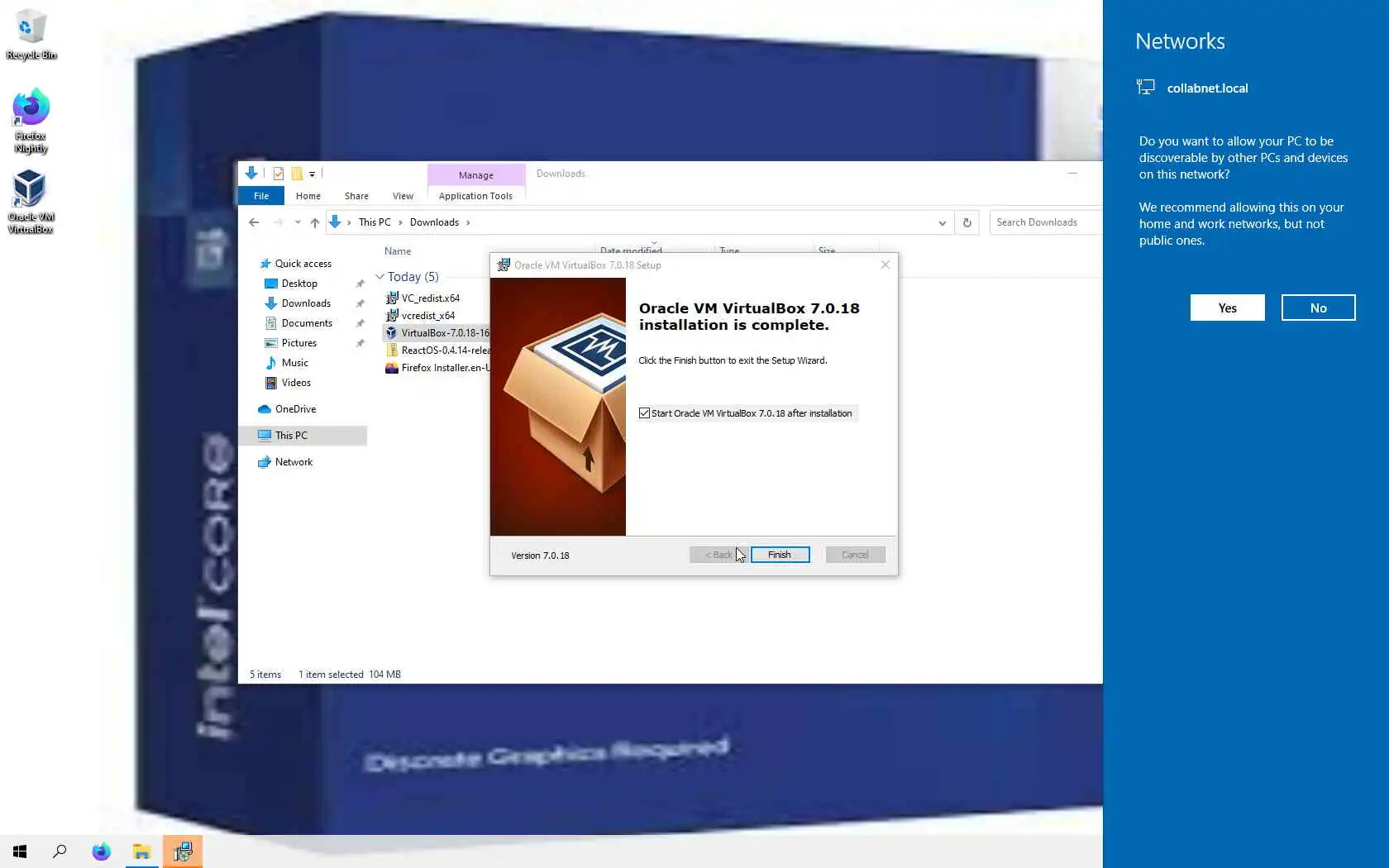1389x868 pixels.
Task: Open the File tab in Explorer
Action: coord(261,196)
